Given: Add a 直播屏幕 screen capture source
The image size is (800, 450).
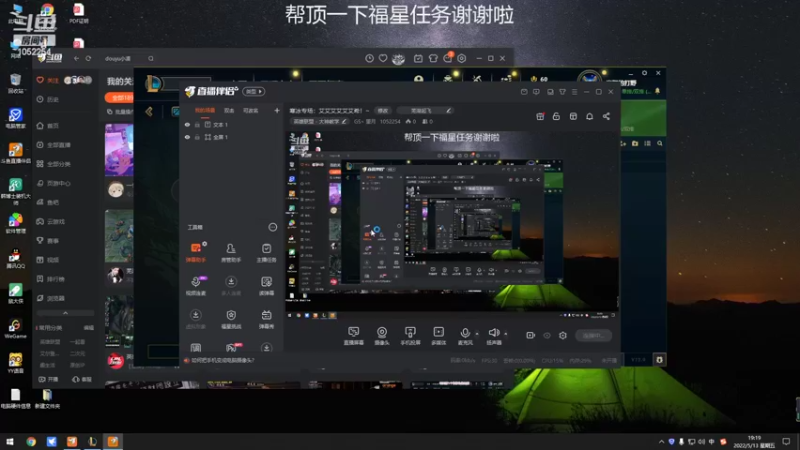Looking at the screenshot, I should (354, 336).
